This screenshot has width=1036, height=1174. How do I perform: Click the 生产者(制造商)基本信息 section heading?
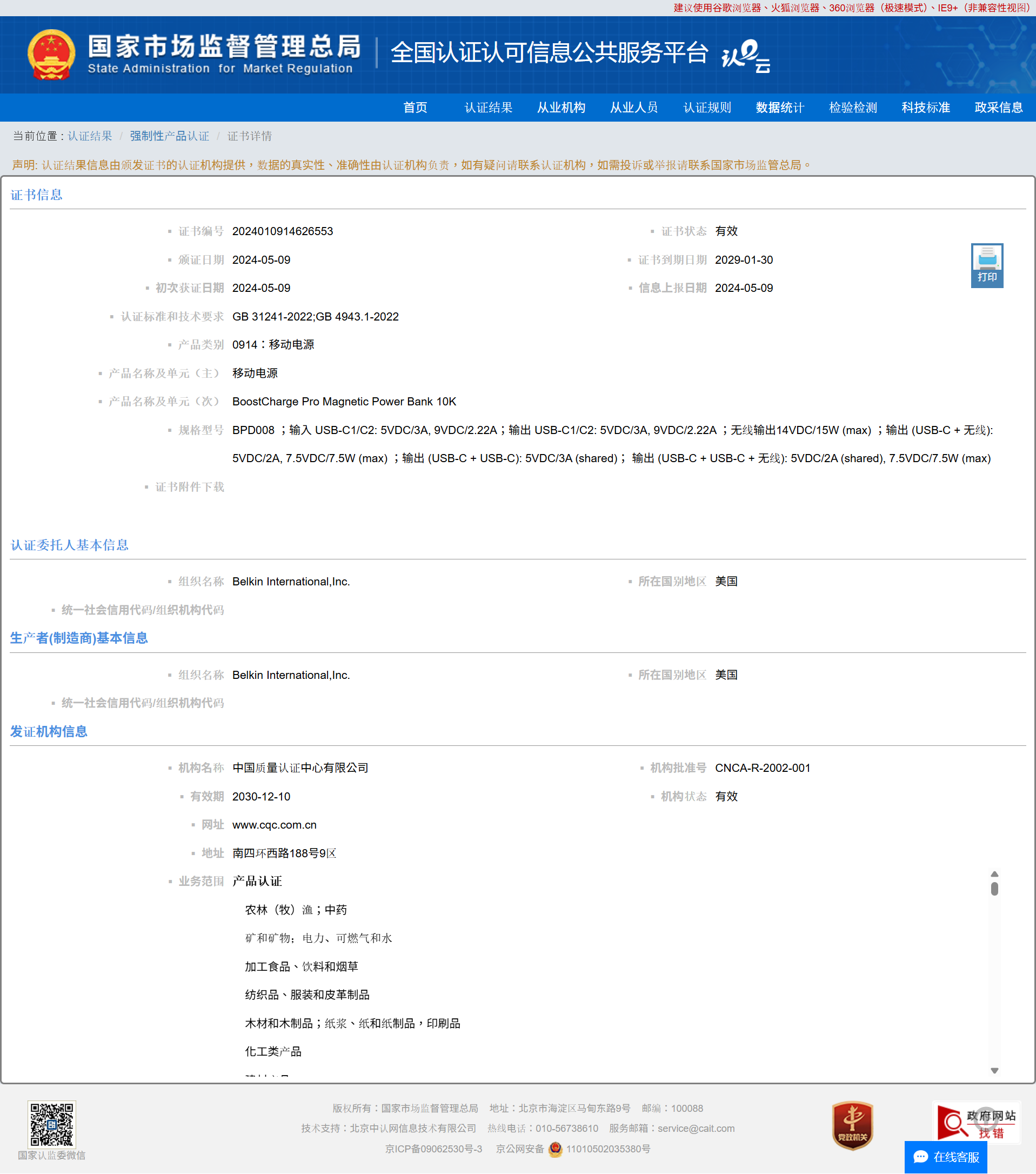pos(79,638)
